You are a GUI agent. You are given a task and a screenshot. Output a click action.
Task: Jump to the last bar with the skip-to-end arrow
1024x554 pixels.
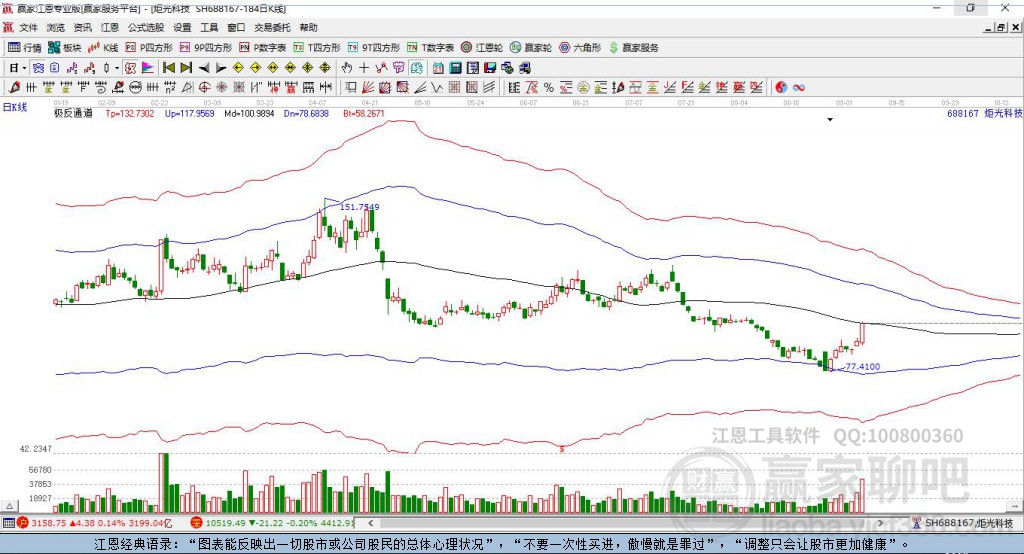tap(186, 68)
